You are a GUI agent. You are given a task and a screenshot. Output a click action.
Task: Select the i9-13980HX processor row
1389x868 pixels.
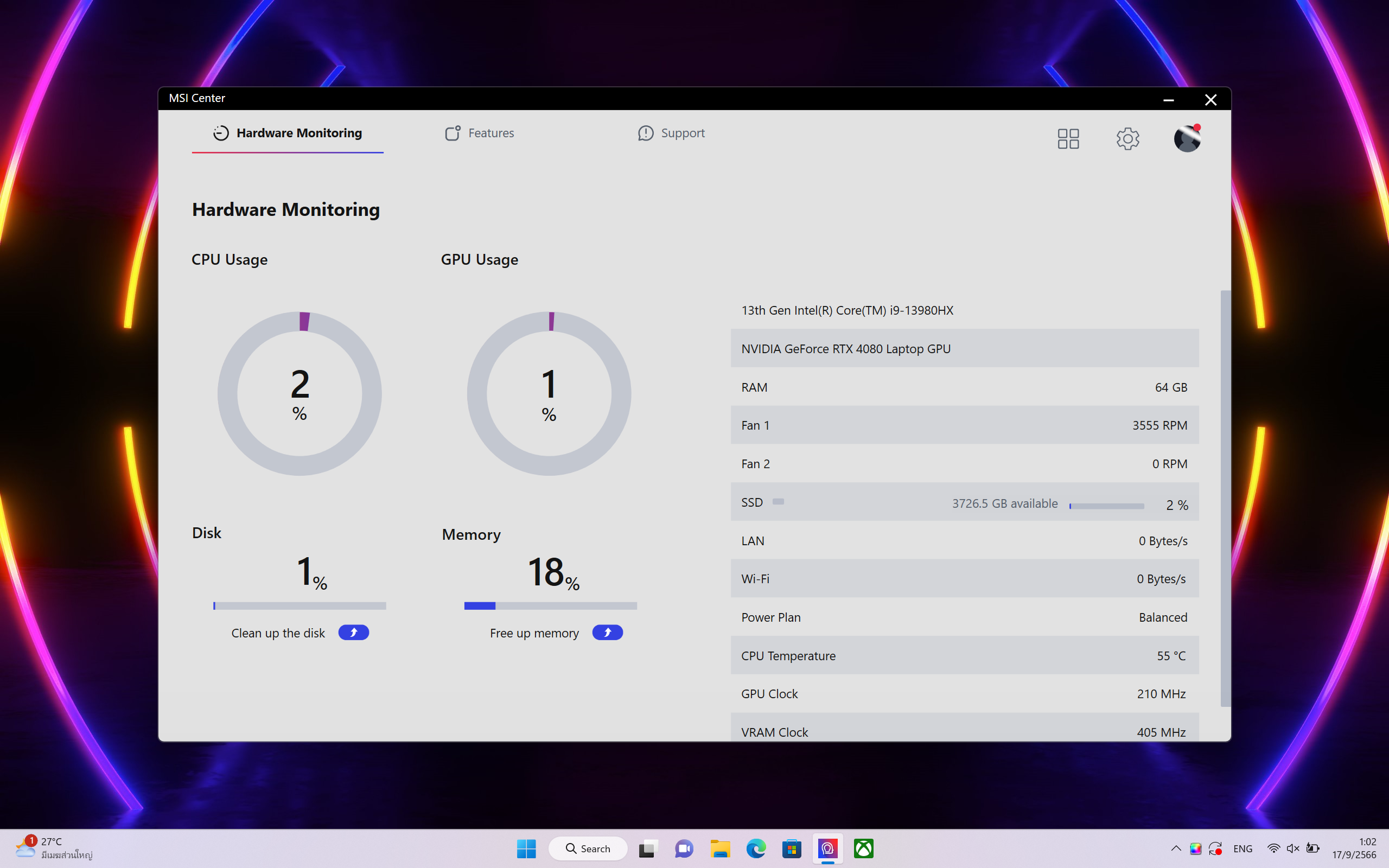pyautogui.click(x=965, y=310)
